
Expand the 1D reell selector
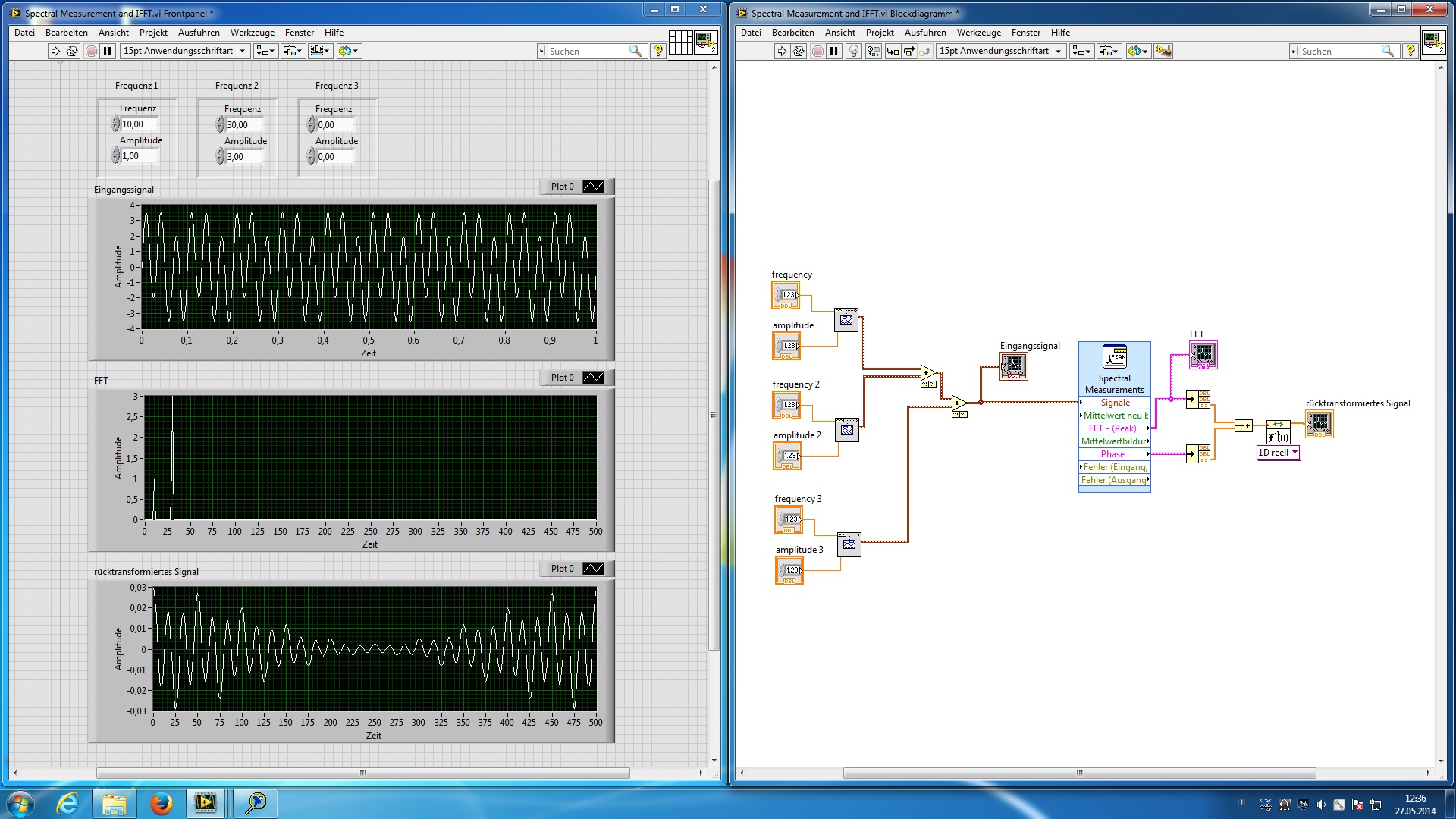(x=1294, y=453)
